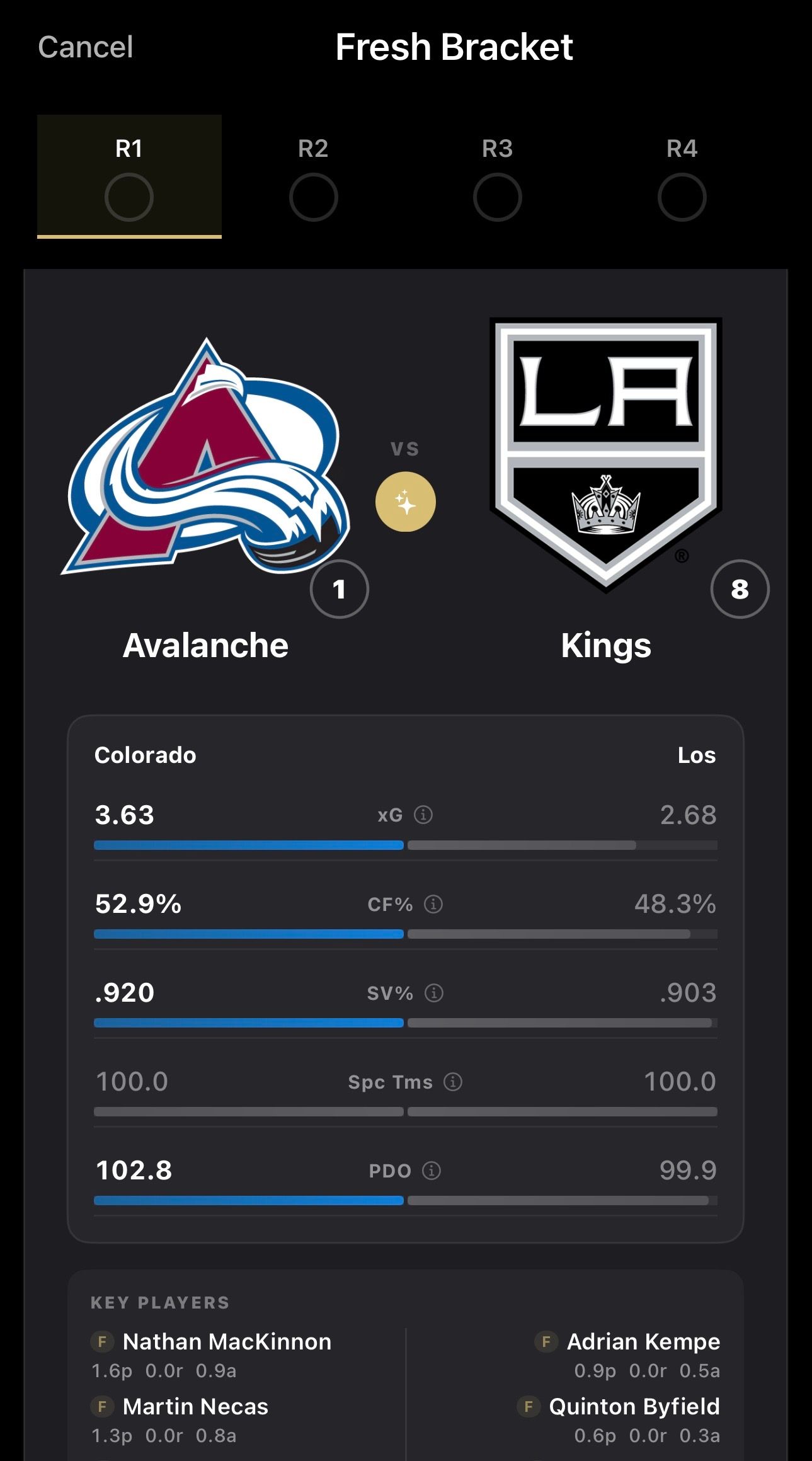Switch to the R1 round tab
The image size is (812, 1461).
(129, 176)
